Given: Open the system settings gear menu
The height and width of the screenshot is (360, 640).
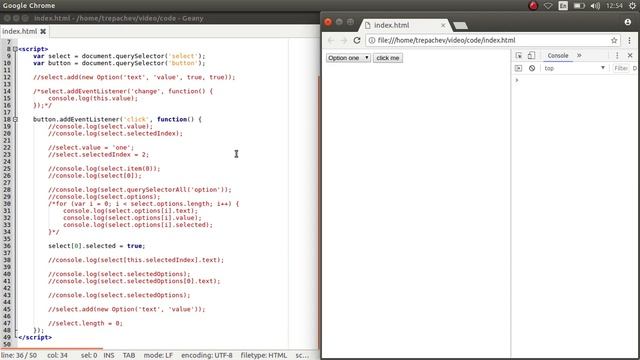Looking at the screenshot, I should click(x=632, y=6).
